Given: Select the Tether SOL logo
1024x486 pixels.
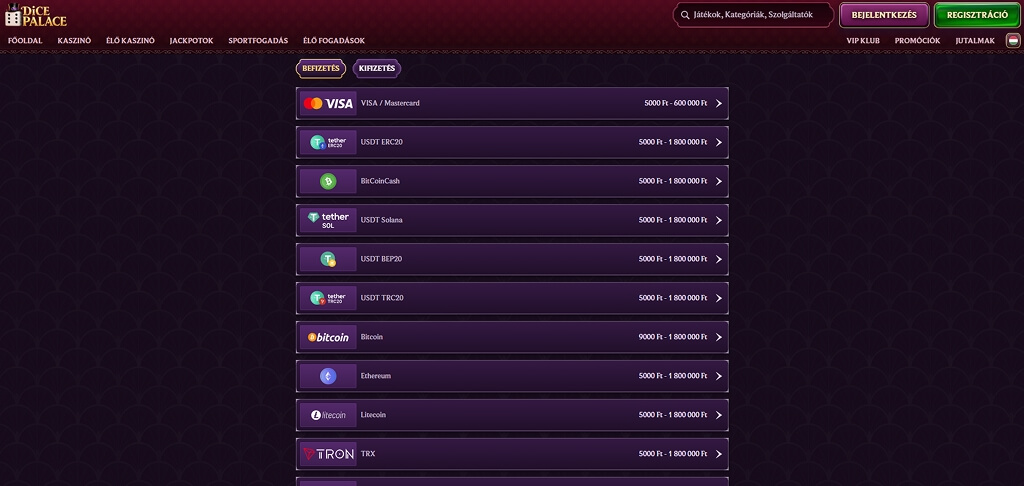Looking at the screenshot, I should 328,220.
